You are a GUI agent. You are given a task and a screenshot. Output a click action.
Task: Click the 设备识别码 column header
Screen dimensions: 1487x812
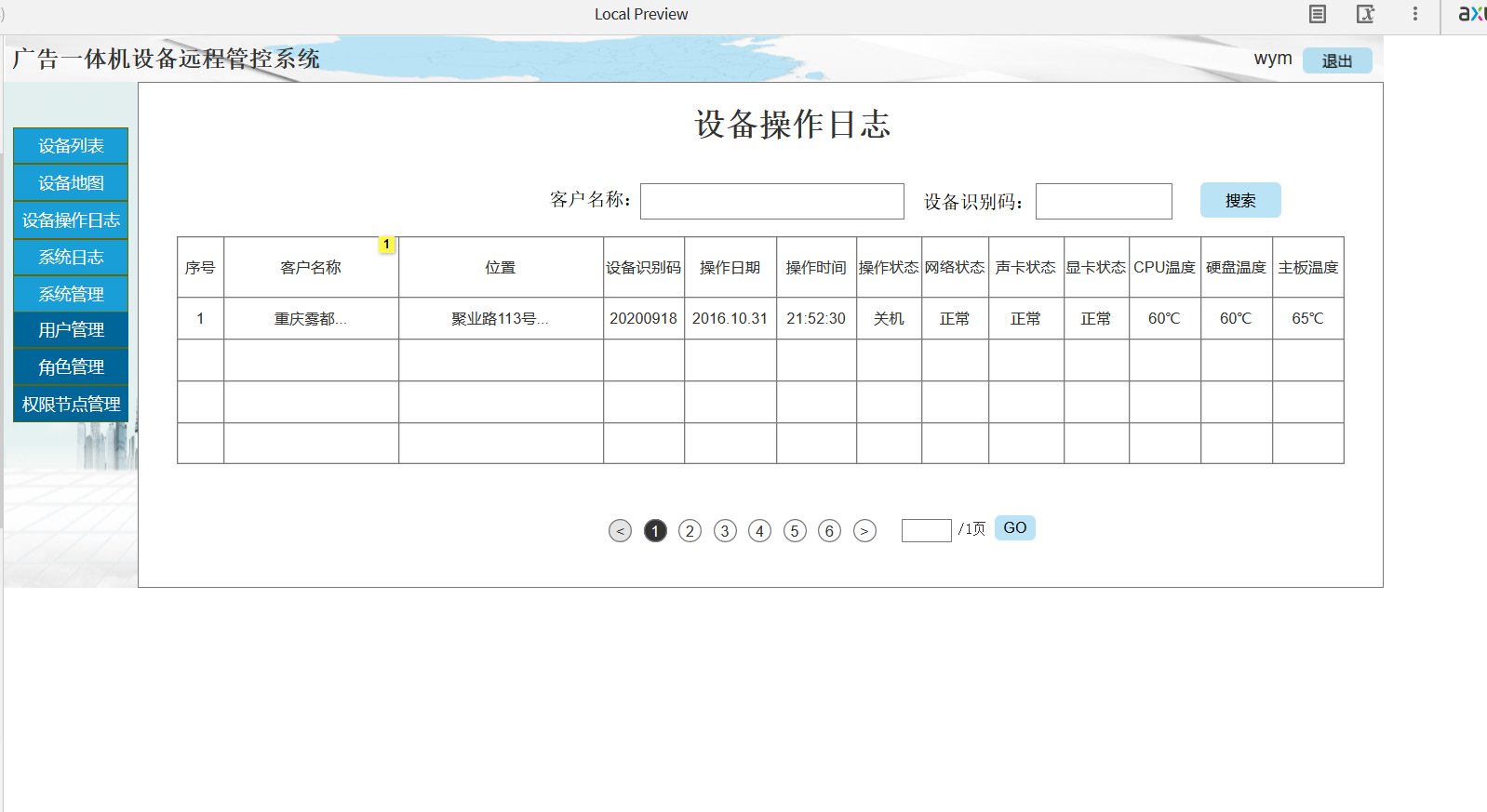click(644, 267)
